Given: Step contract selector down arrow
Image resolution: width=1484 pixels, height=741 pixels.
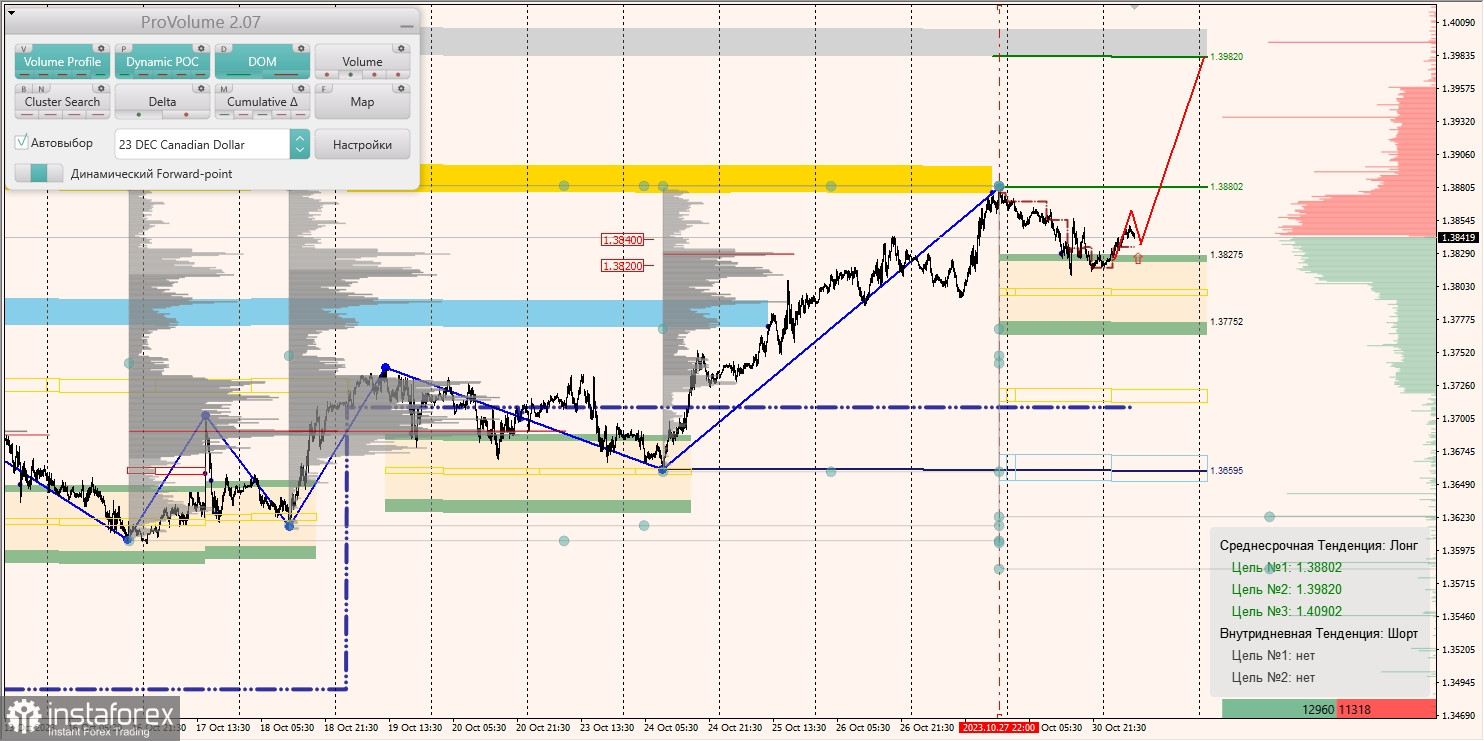Looking at the screenshot, I should [x=299, y=150].
